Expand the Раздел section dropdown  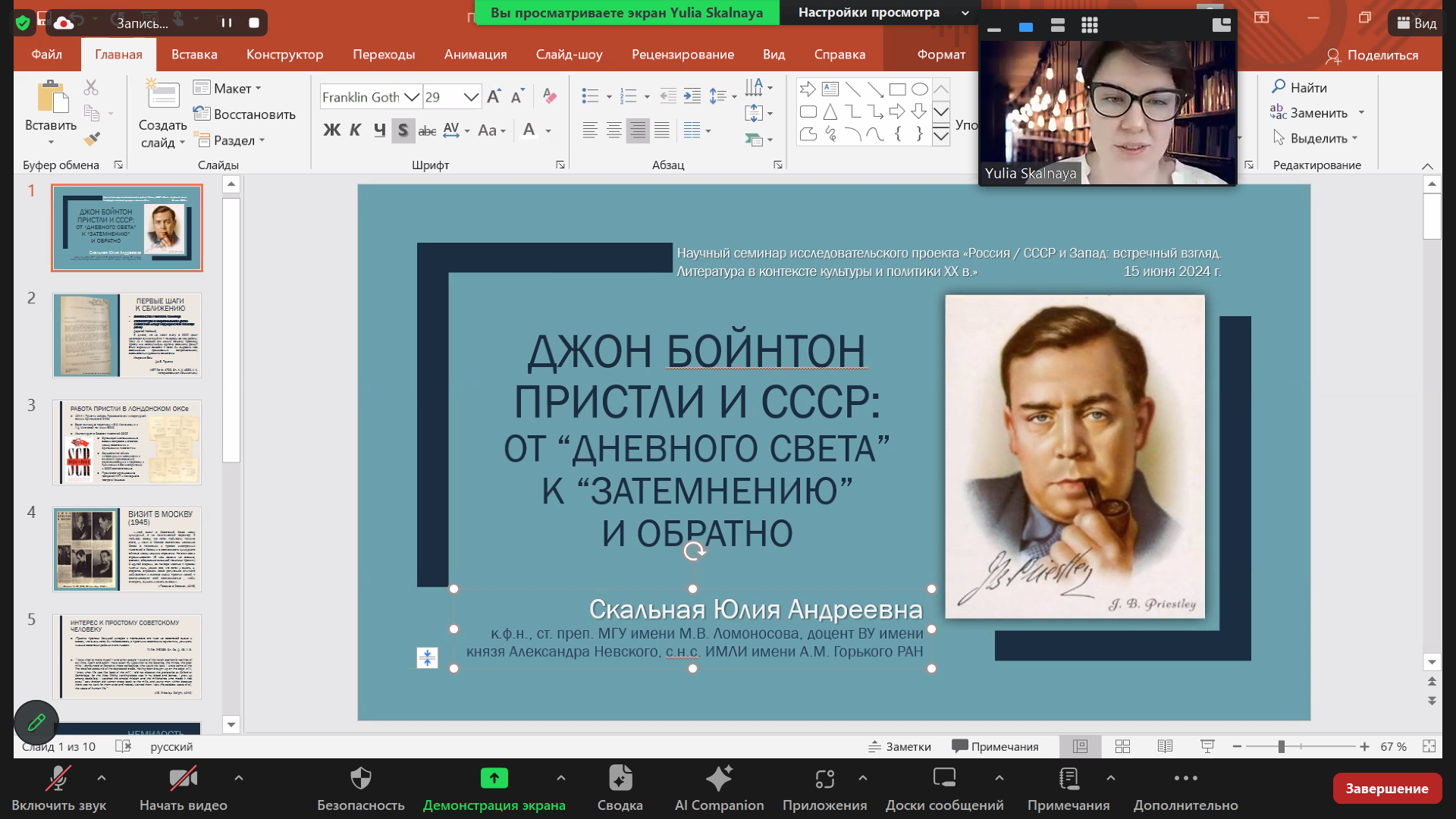229,140
